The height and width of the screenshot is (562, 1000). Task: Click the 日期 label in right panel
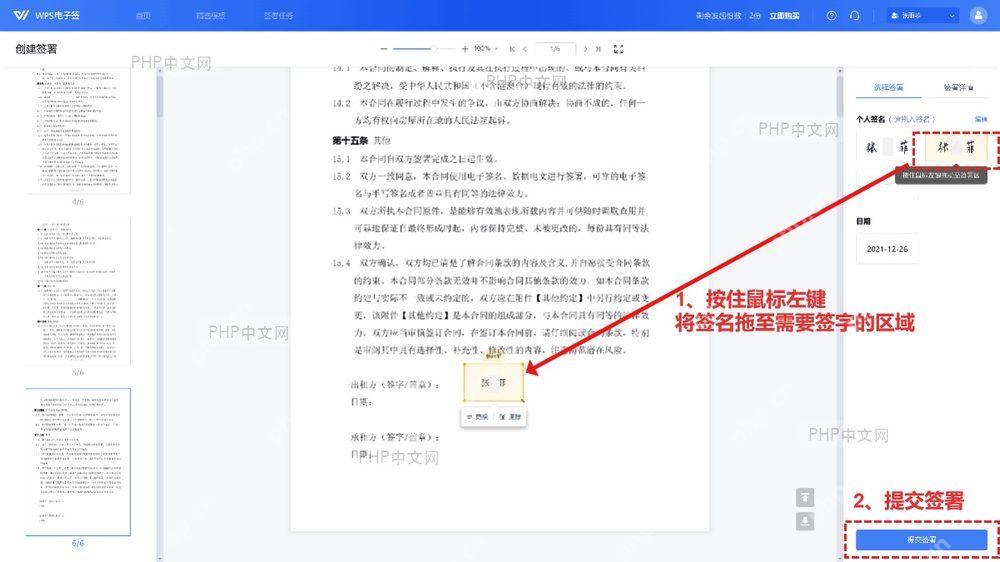(x=863, y=221)
